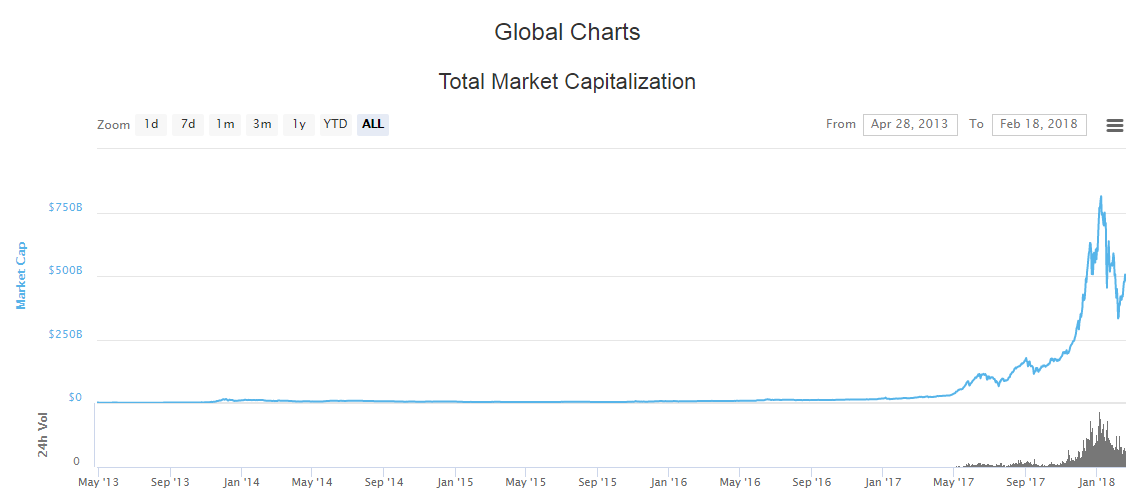
Task: Click the 24h Vol axis label
Action: [x=43, y=435]
